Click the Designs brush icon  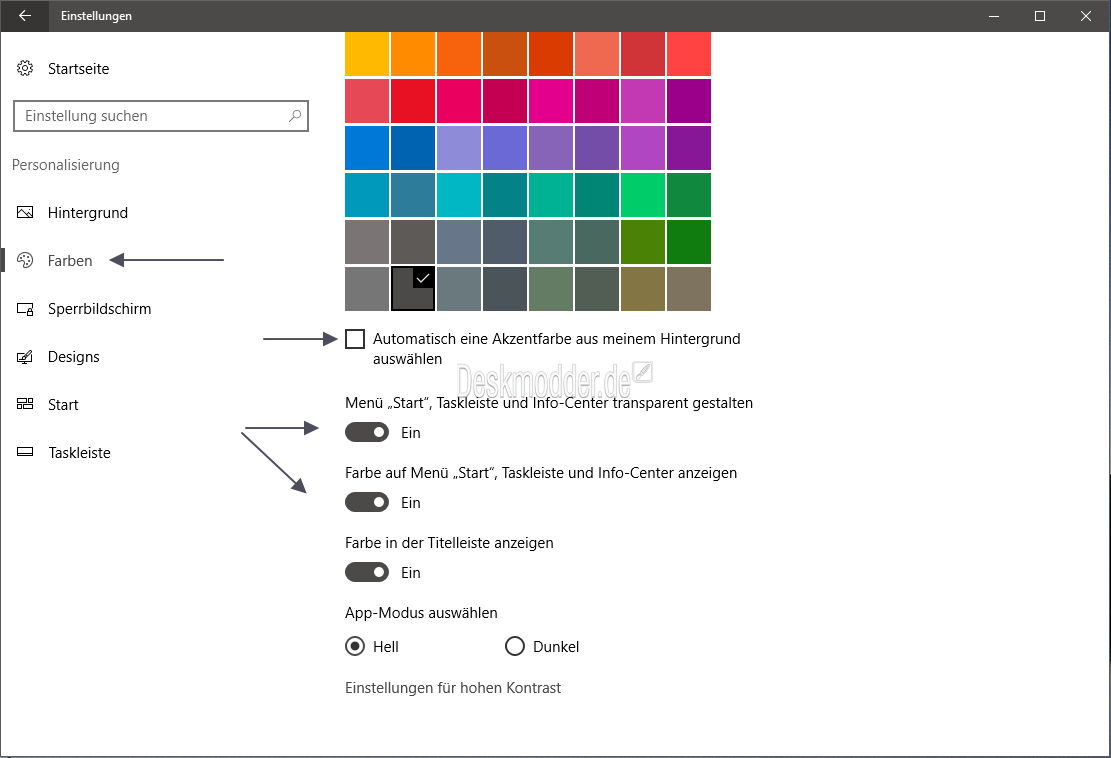[x=25, y=356]
